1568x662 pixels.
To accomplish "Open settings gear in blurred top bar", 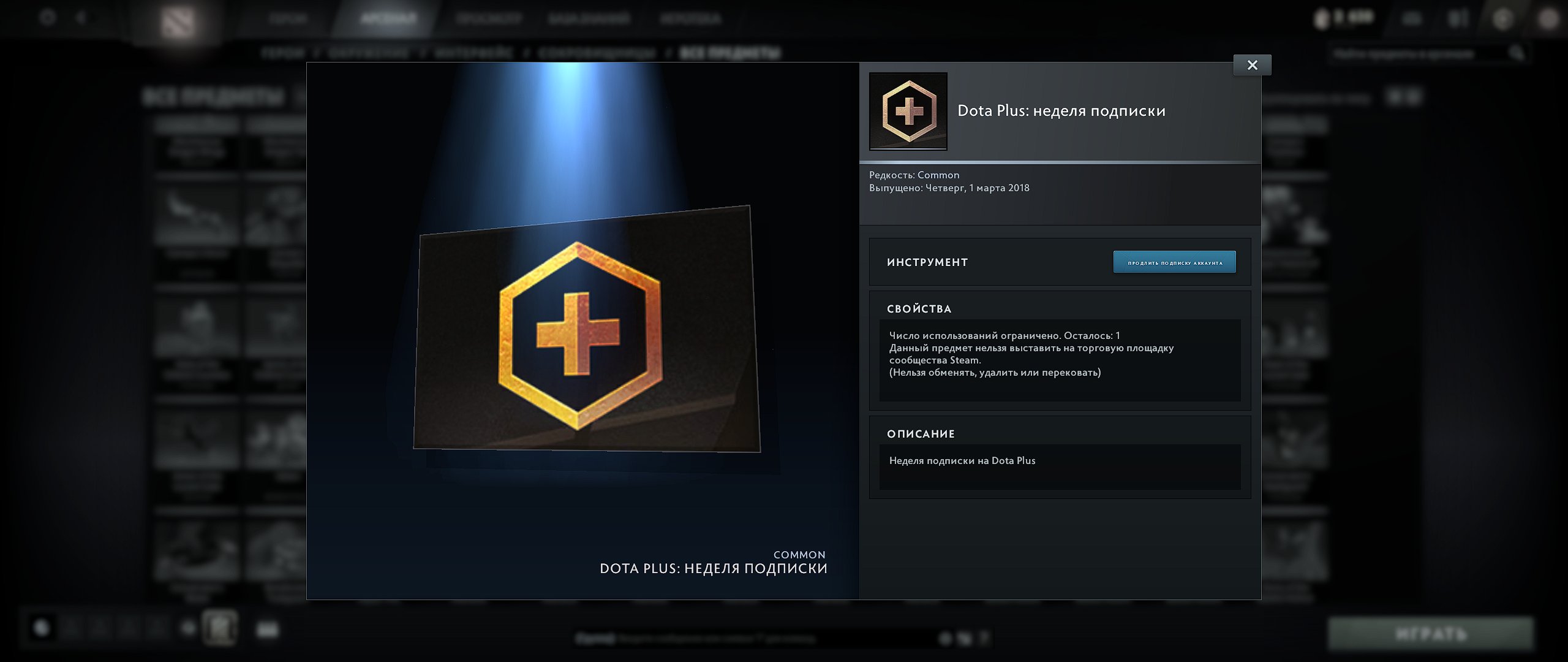I will pyautogui.click(x=48, y=17).
